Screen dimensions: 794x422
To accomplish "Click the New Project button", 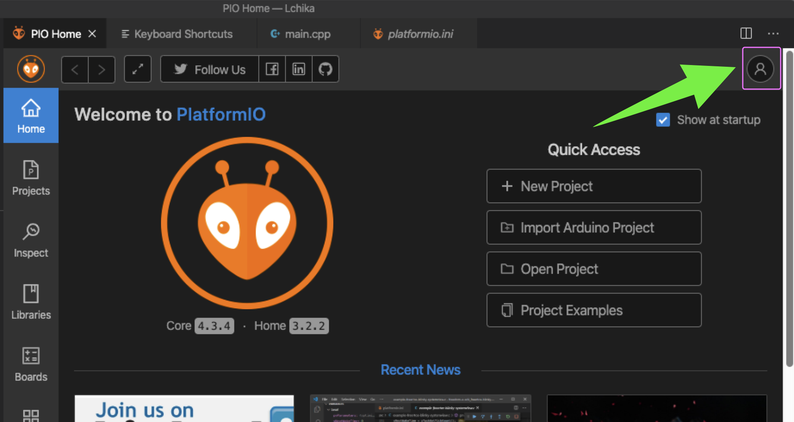I will click(x=594, y=186).
